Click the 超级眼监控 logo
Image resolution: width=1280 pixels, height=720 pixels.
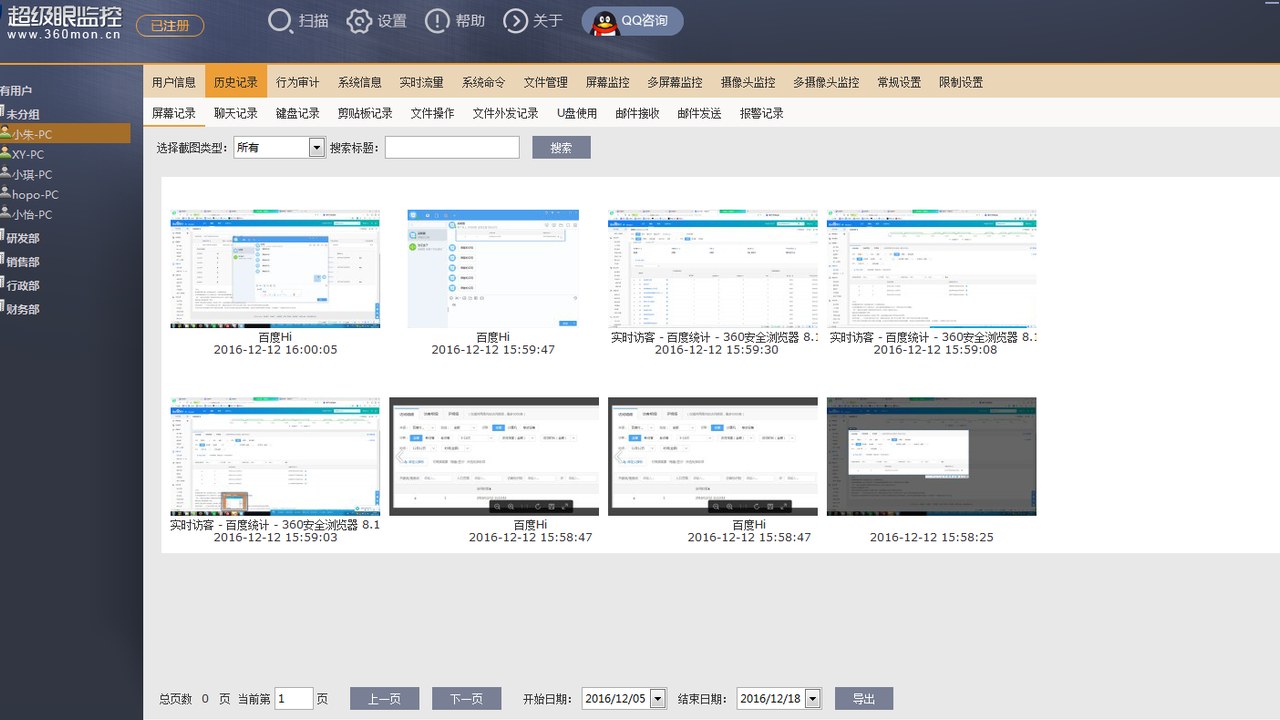[64, 21]
